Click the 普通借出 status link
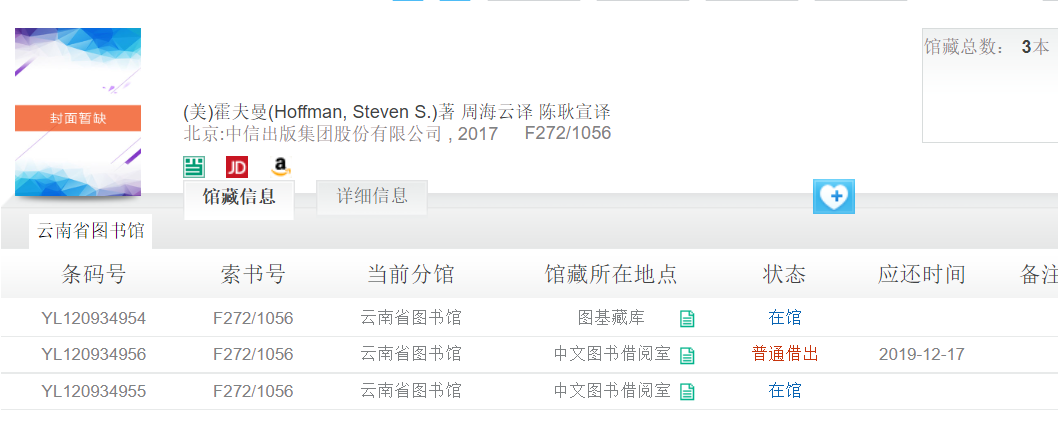This screenshot has height=443, width=1058. [785, 354]
